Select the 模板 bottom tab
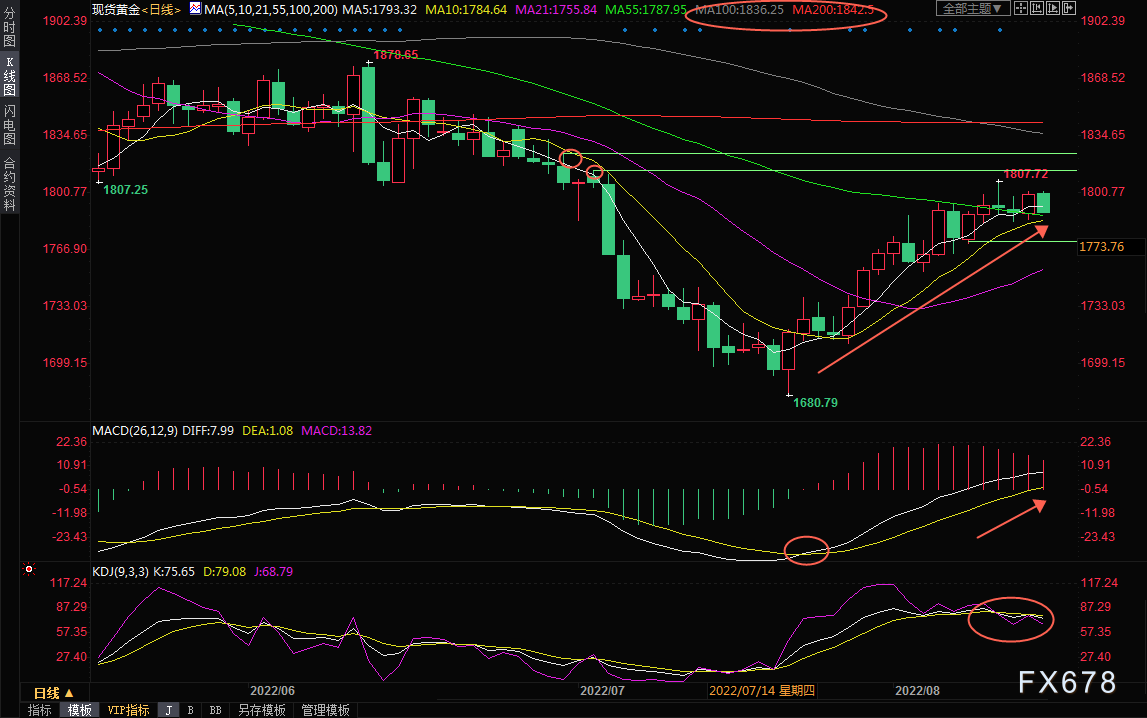This screenshot has height=718, width=1147. [x=79, y=710]
